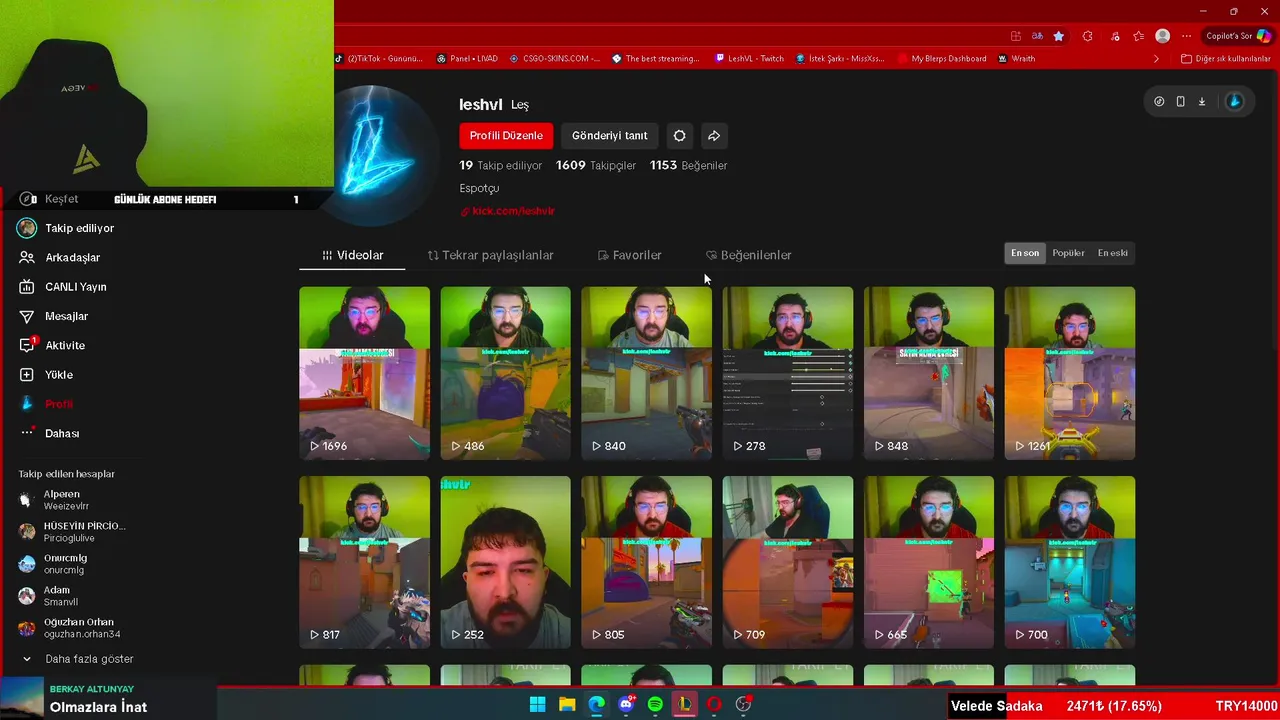
Task: Open the Arkadaşlar friends icon
Action: (x=27, y=257)
